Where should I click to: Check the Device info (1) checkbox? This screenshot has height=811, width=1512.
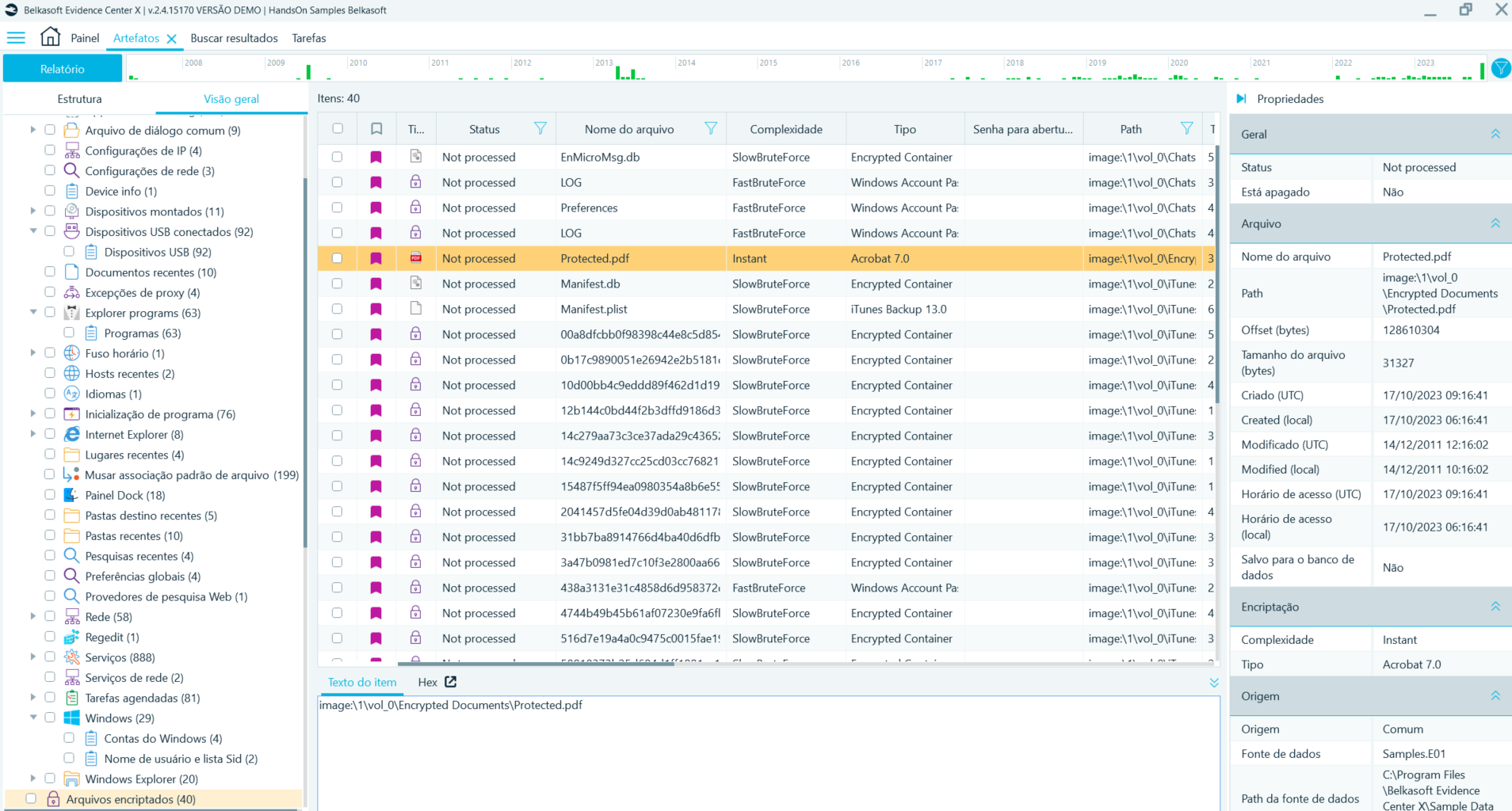[x=50, y=191]
